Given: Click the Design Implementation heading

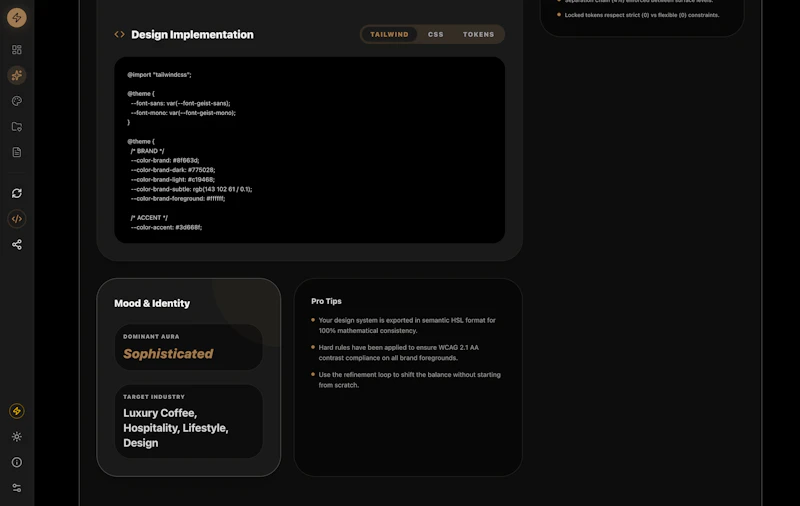Looking at the screenshot, I should [192, 35].
